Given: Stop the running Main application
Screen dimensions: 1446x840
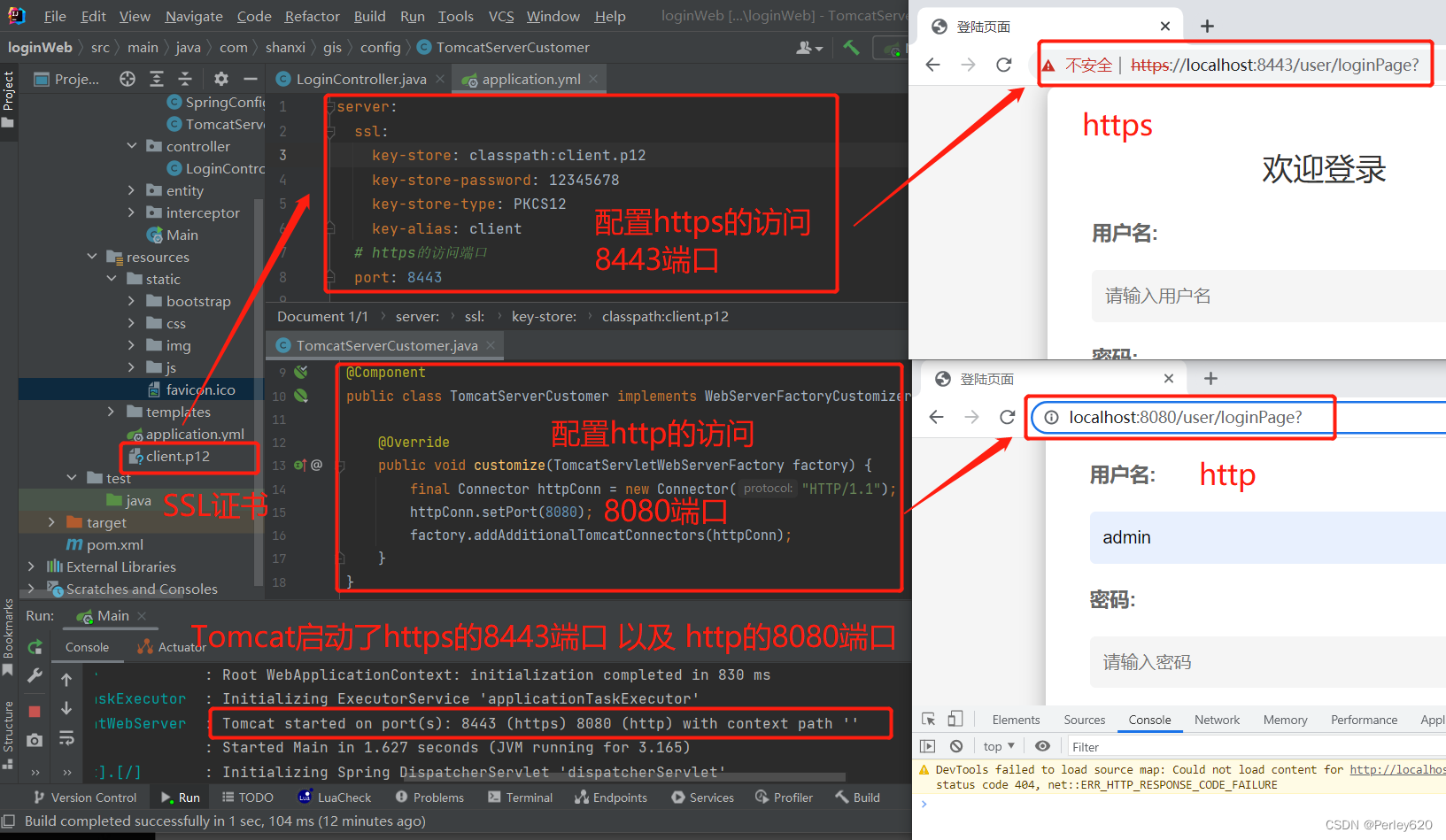Looking at the screenshot, I should [x=34, y=711].
